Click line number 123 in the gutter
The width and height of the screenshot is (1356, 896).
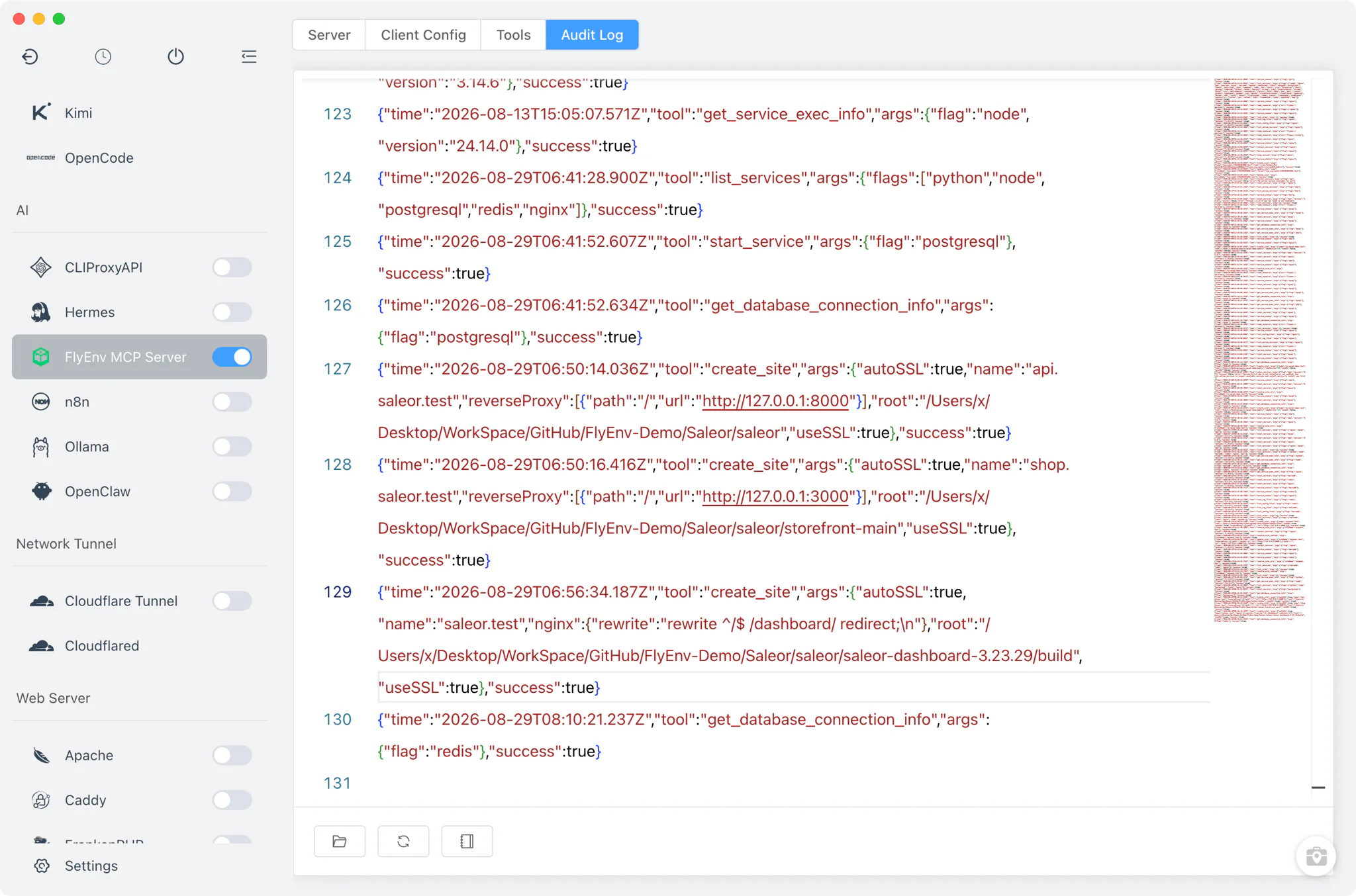338,114
